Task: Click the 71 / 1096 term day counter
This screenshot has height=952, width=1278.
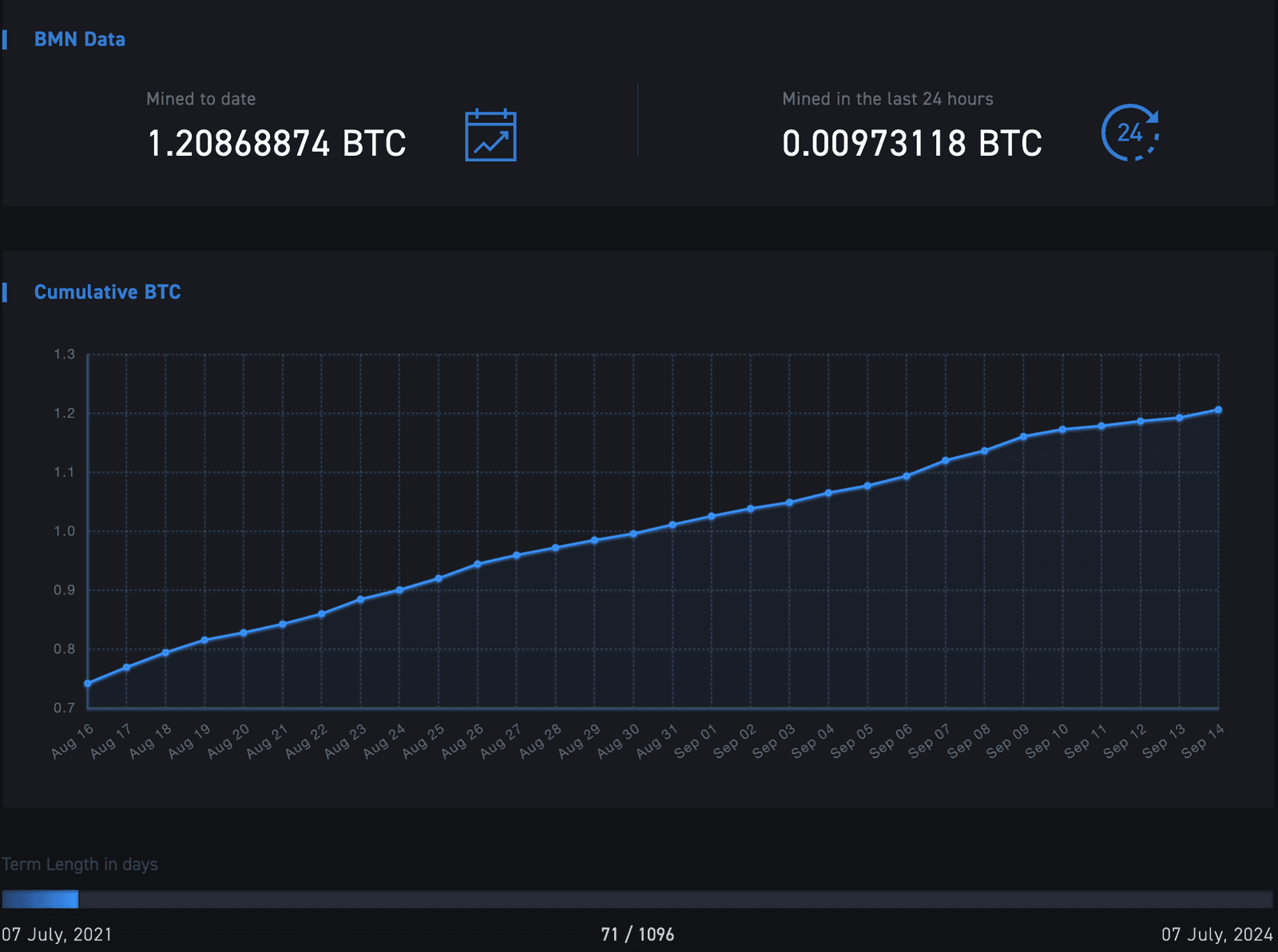Action: point(637,934)
